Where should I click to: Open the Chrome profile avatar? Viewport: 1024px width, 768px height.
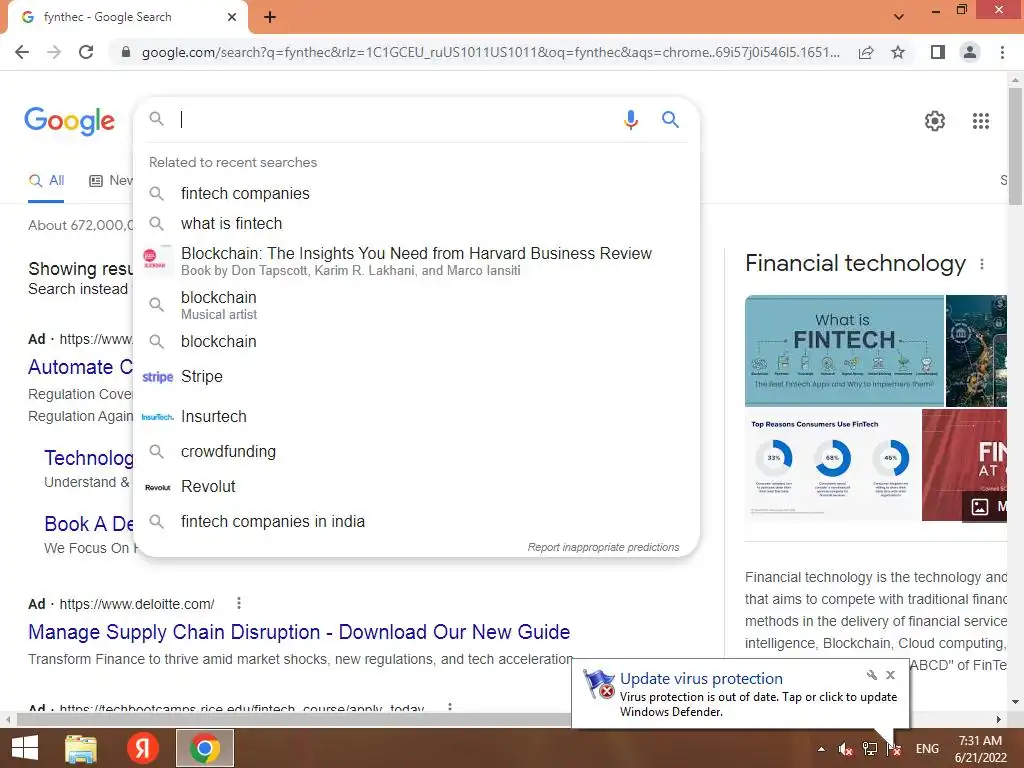pos(970,52)
